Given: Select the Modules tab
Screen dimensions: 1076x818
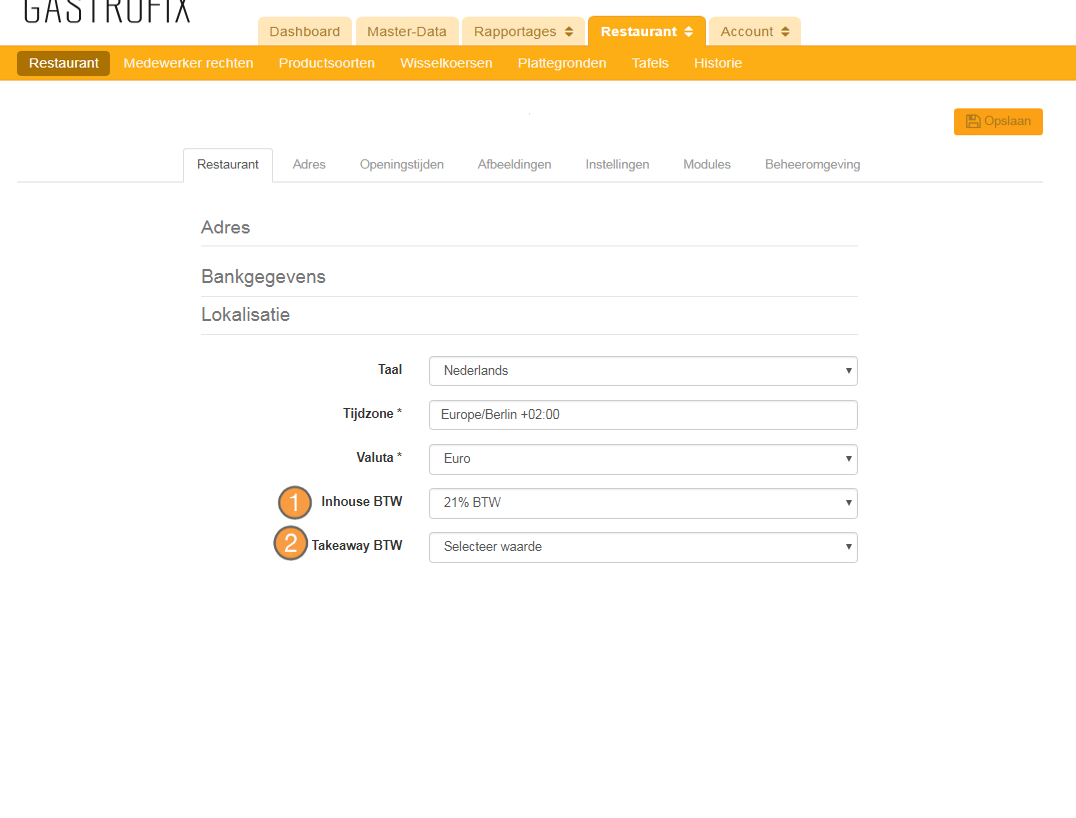Looking at the screenshot, I should click(x=706, y=164).
